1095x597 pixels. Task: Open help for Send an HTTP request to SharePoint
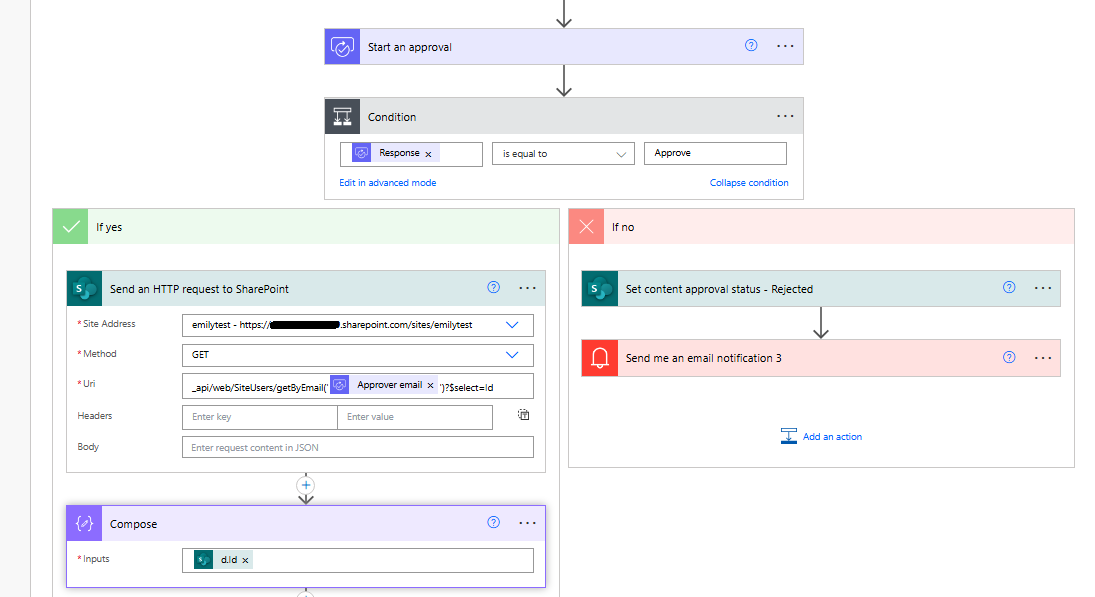494,287
